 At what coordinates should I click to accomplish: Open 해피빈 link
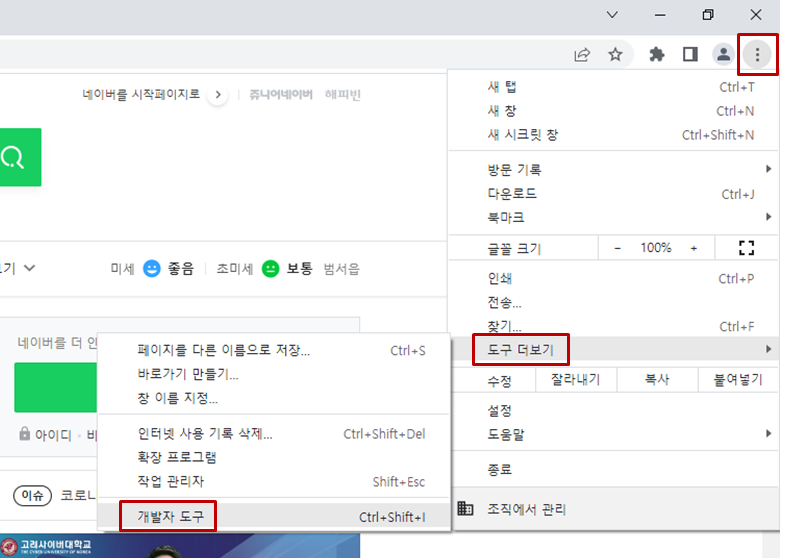coord(343,94)
